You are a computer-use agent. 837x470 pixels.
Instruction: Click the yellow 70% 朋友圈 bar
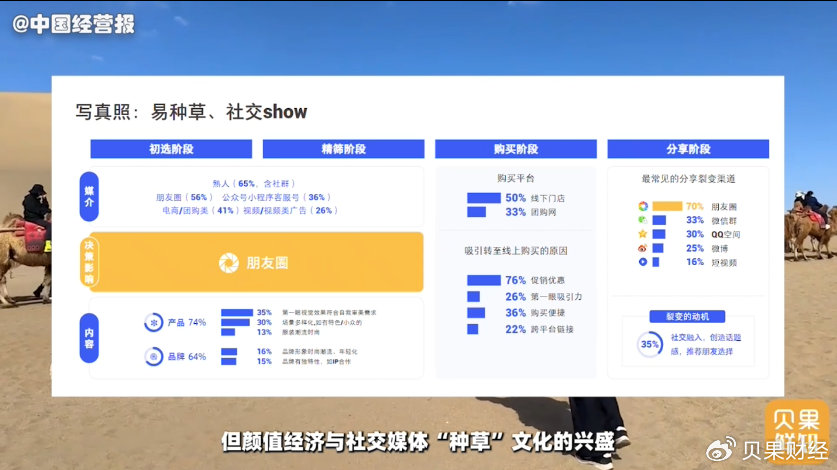667,206
